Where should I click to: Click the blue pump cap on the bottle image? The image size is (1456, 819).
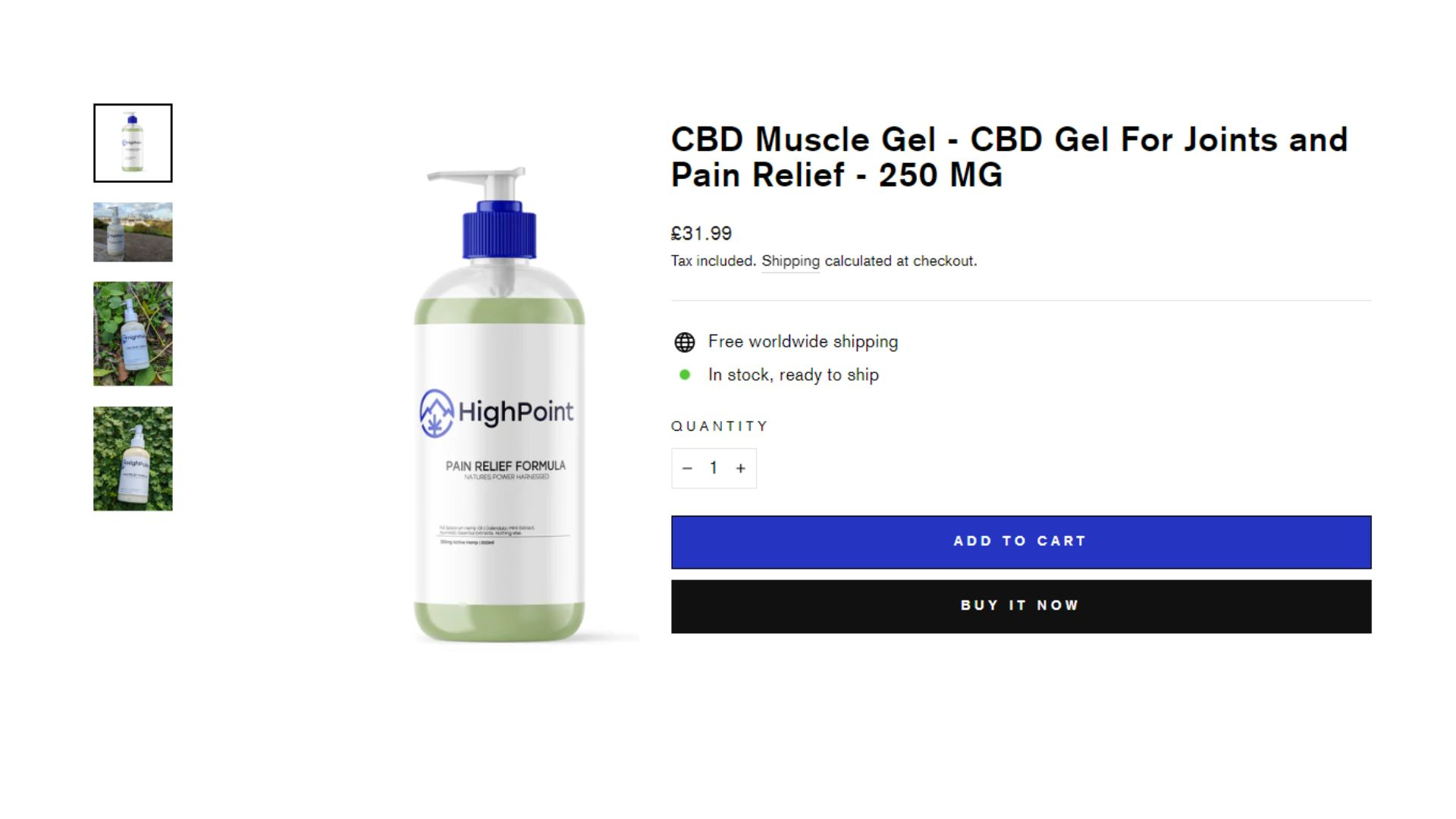click(499, 231)
